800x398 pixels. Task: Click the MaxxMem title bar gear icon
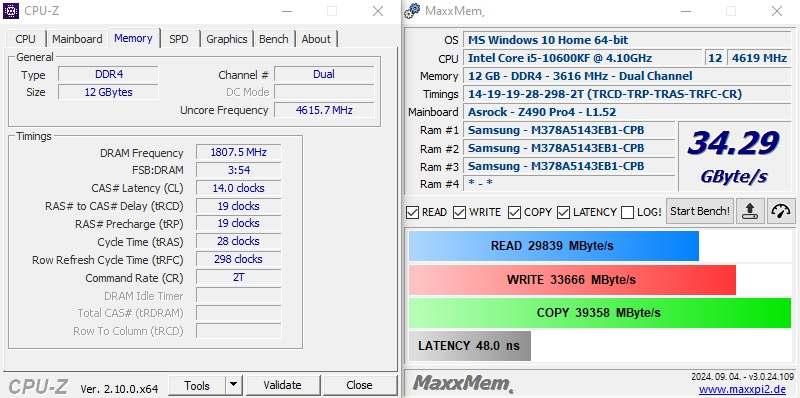point(412,10)
